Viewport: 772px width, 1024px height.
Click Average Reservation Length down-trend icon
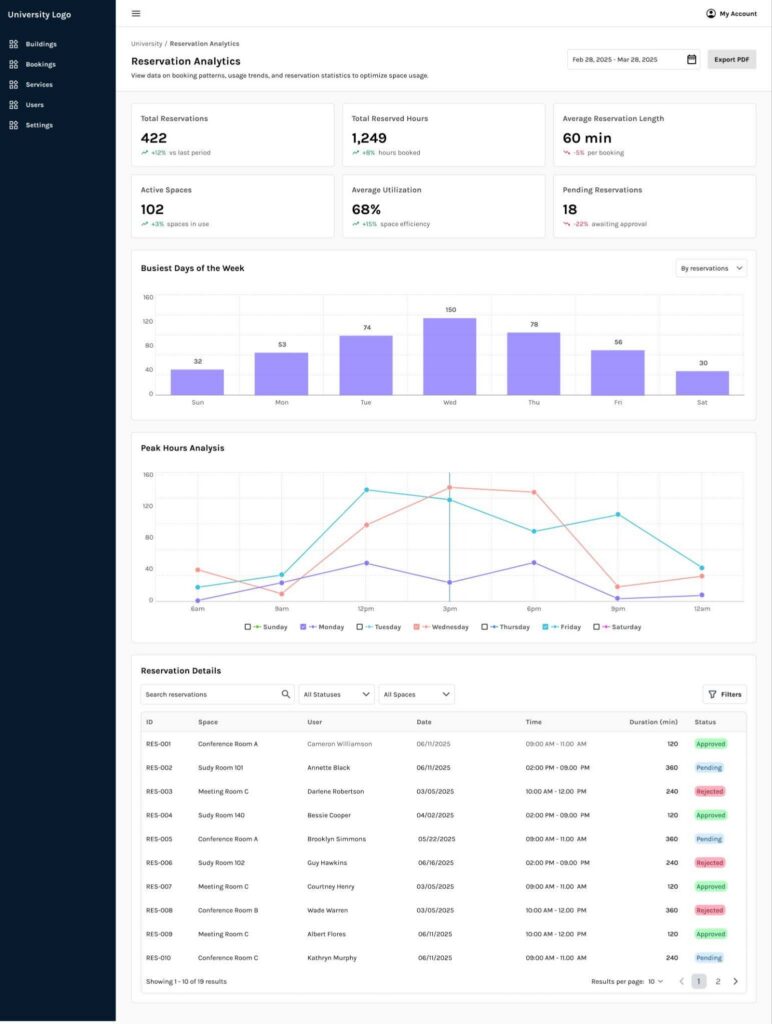point(566,153)
